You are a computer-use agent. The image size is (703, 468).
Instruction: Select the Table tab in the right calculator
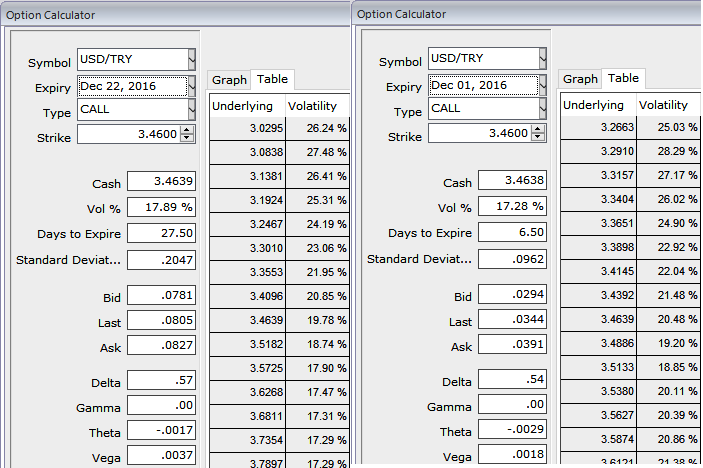coord(623,78)
